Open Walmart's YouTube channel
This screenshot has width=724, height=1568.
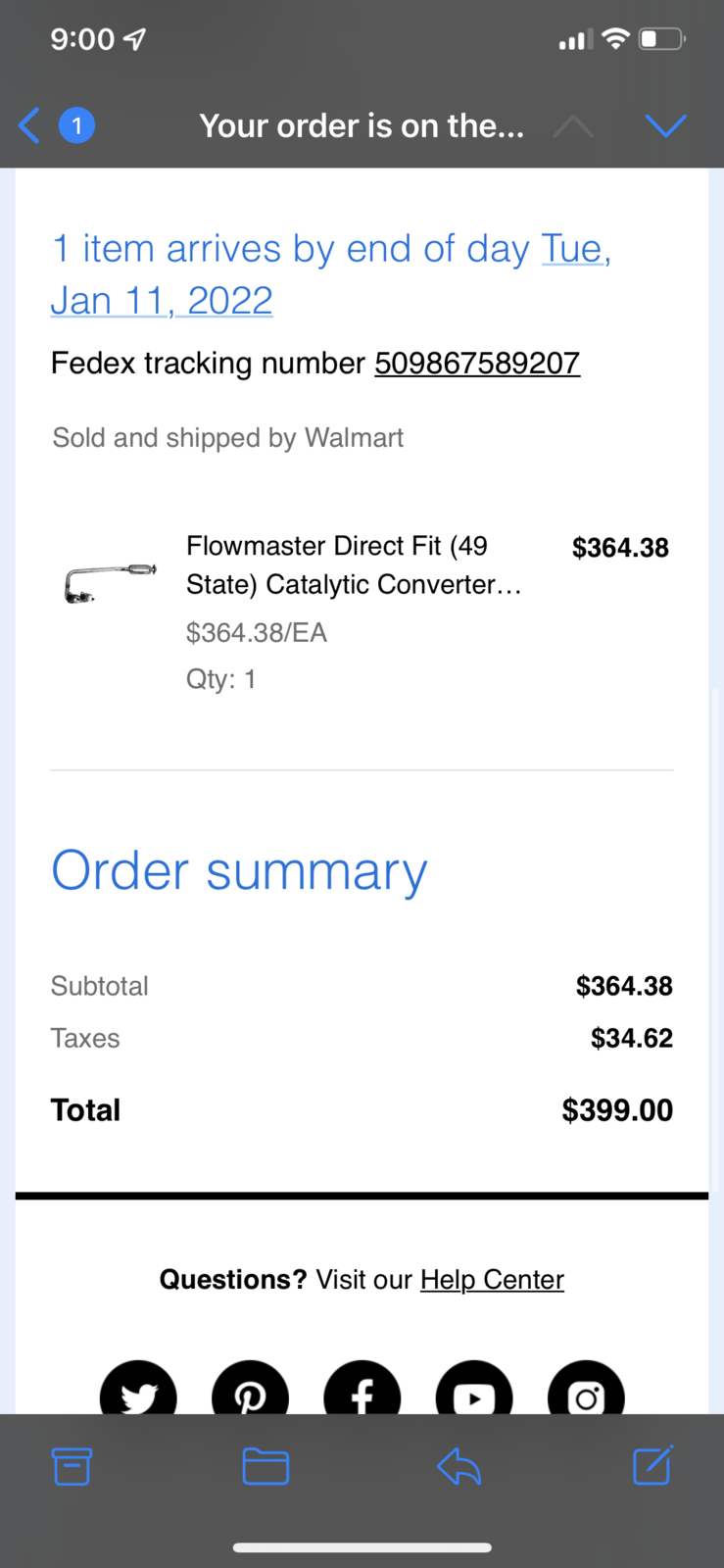coord(474,1392)
